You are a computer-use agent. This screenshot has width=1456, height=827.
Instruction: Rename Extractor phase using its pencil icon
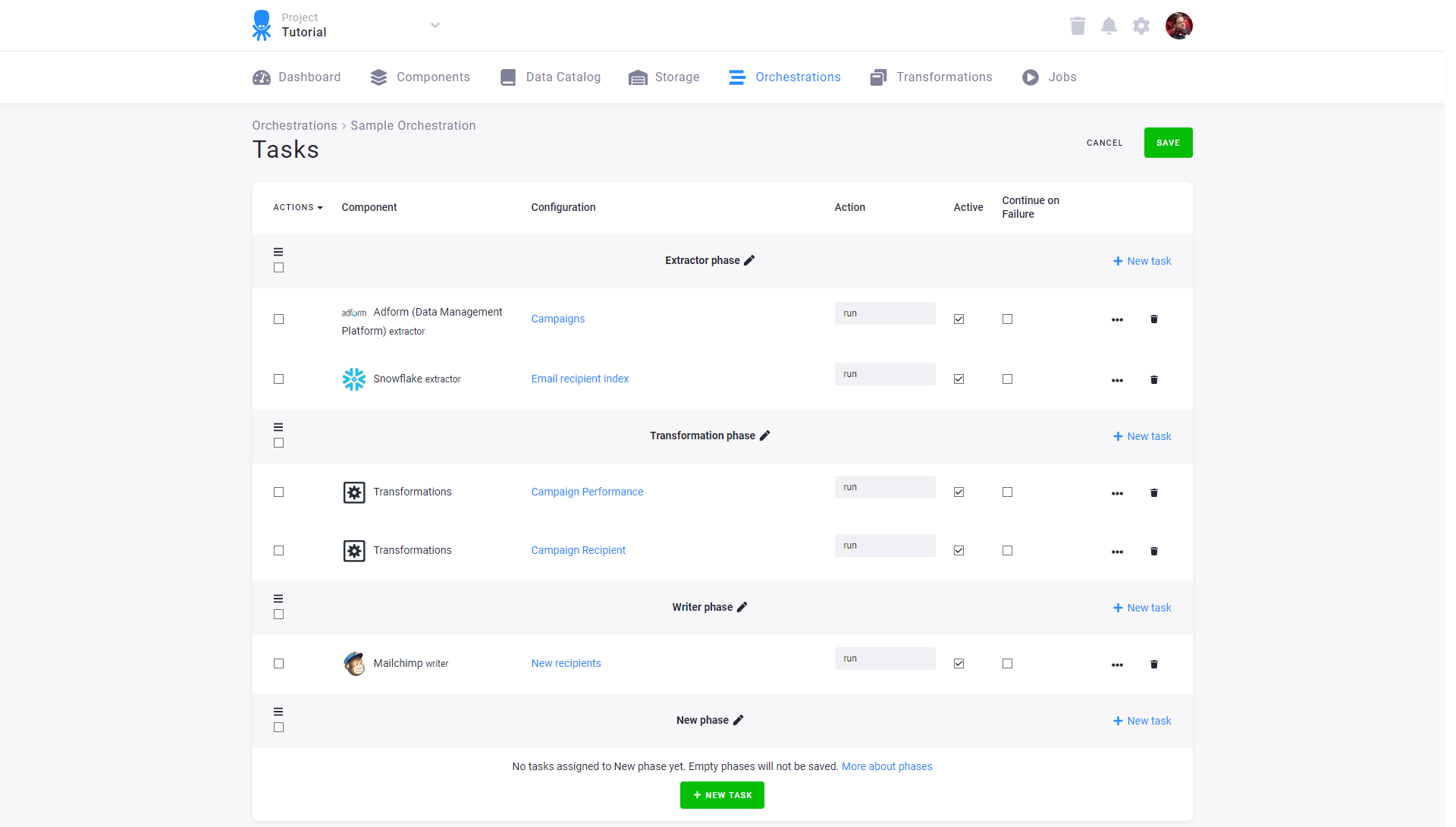[x=750, y=259]
